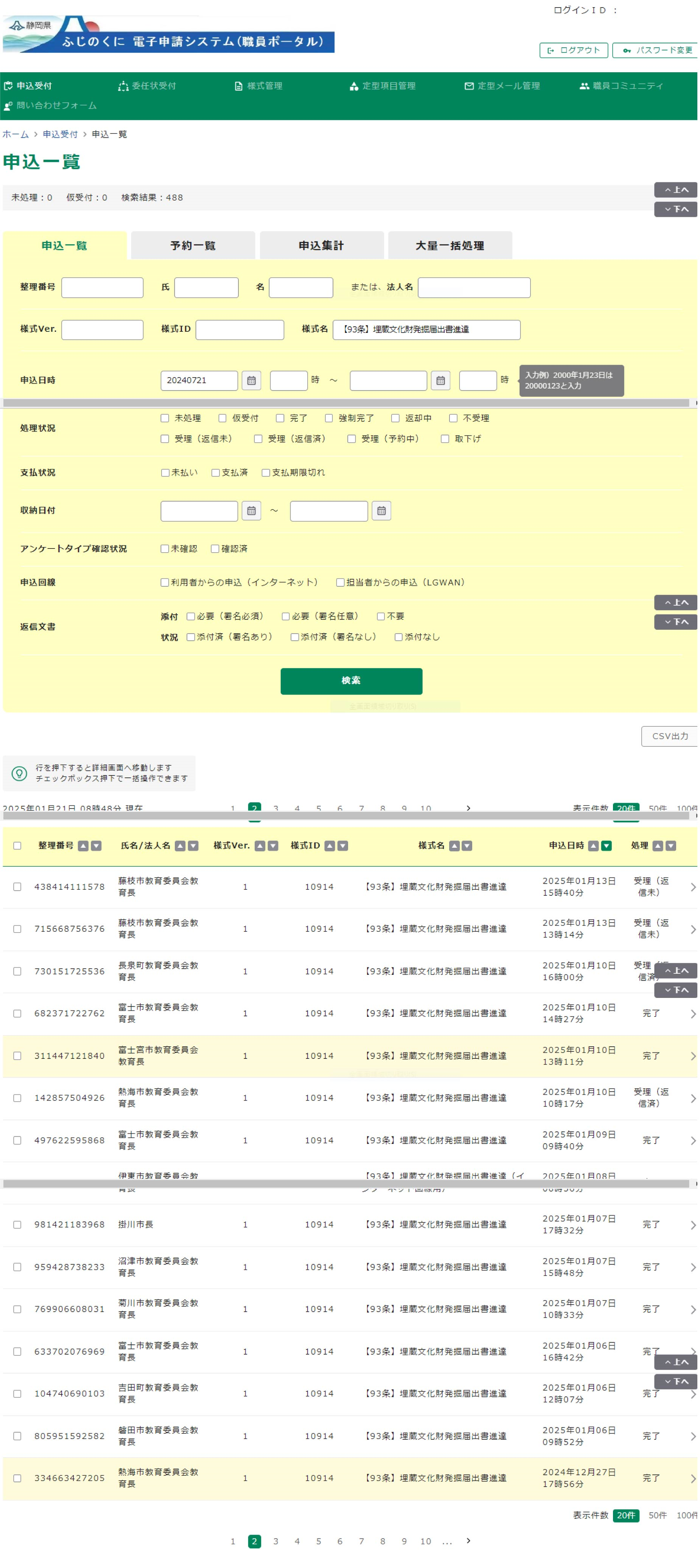Go to next page using bottom arrow

(468, 1541)
